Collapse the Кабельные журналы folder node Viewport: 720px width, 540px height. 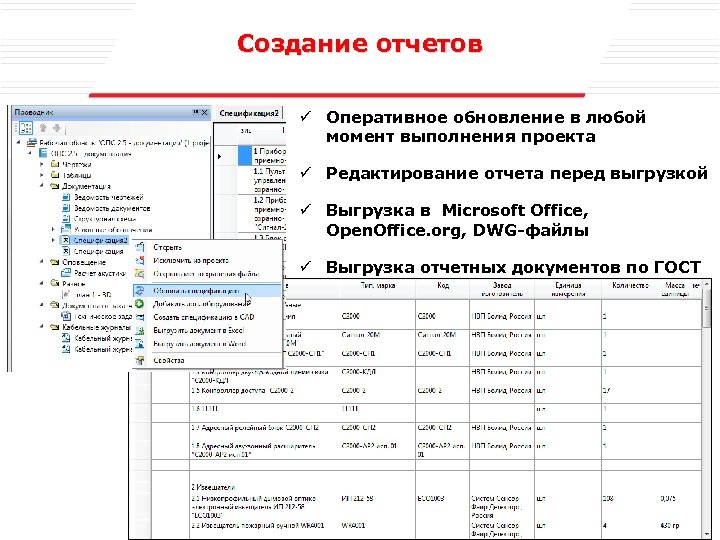pyautogui.click(x=42, y=327)
